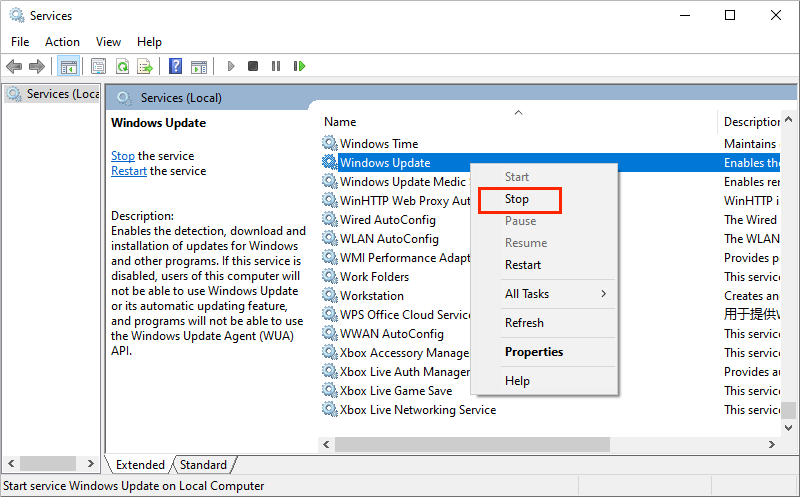Viewport: 800px width, 497px height.
Task: Click the Services title bar gear icon
Action: (x=17, y=15)
